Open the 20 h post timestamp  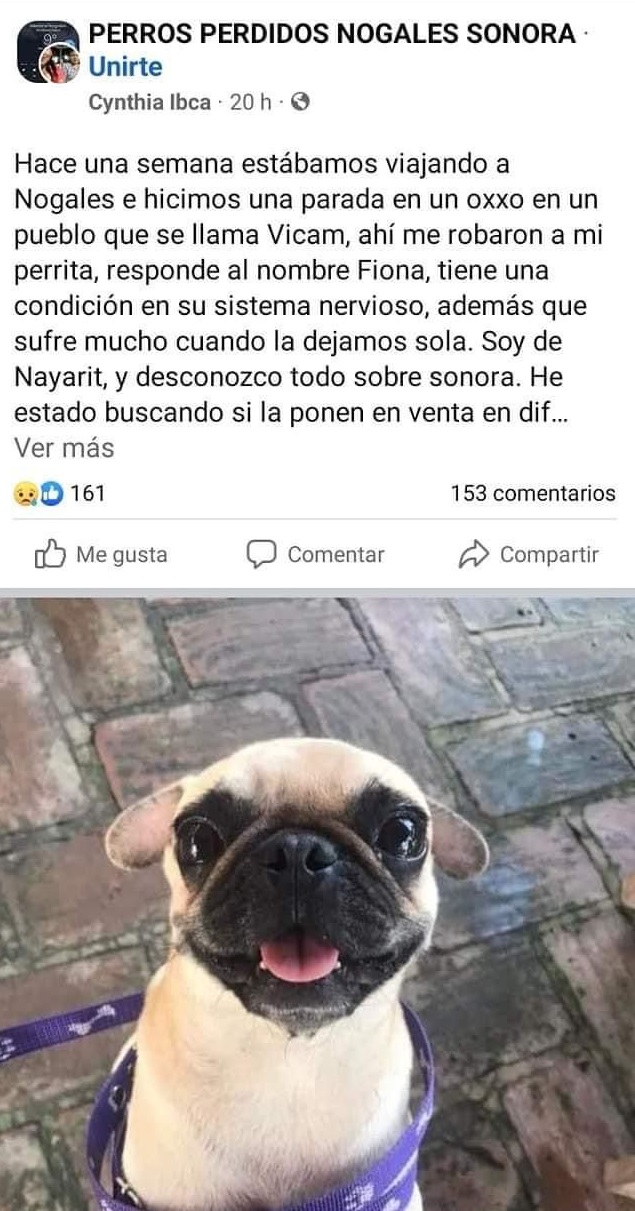pyautogui.click(x=250, y=103)
